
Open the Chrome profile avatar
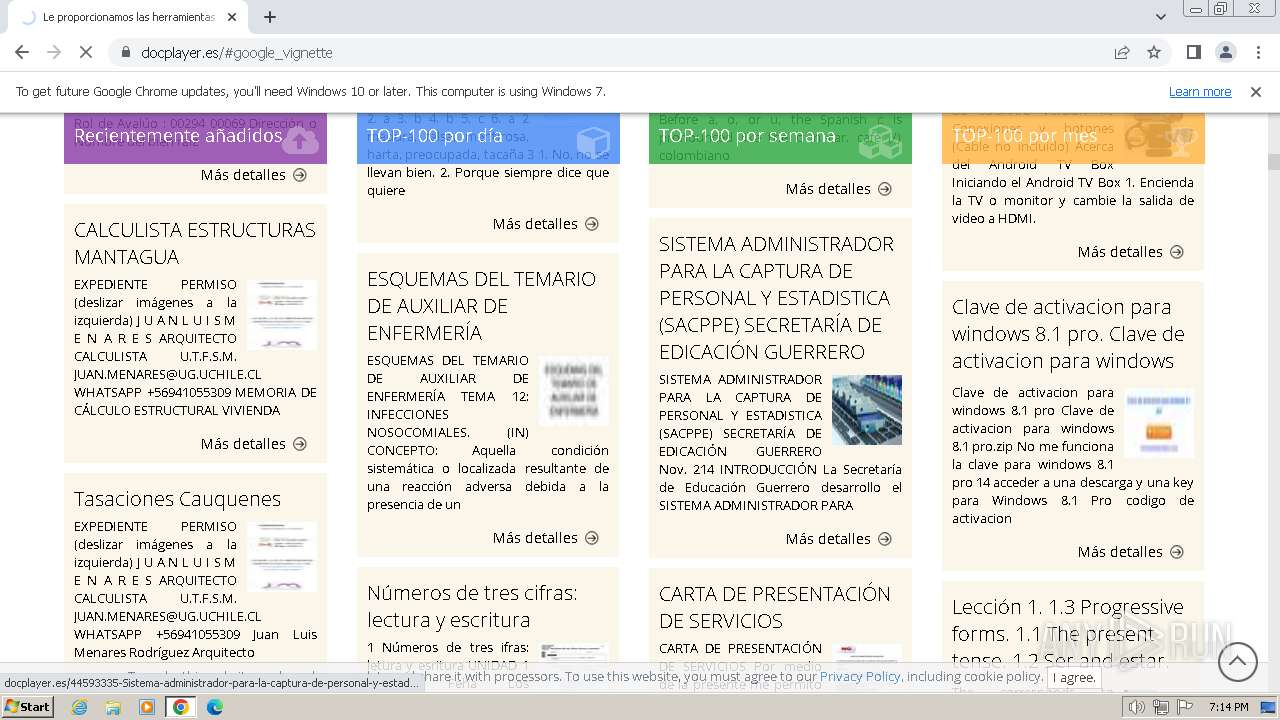tap(1225, 52)
